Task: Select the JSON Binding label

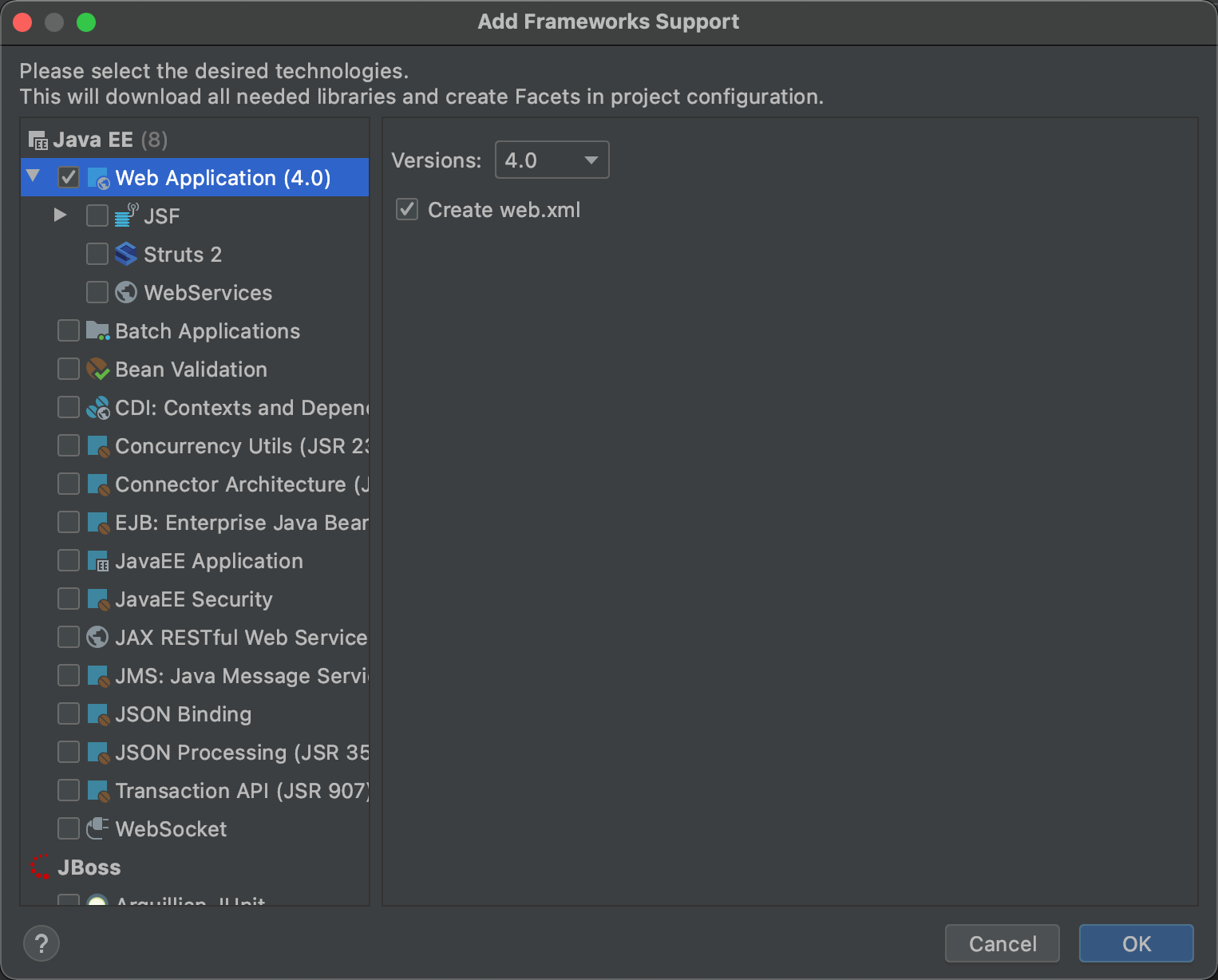Action: pos(184,714)
